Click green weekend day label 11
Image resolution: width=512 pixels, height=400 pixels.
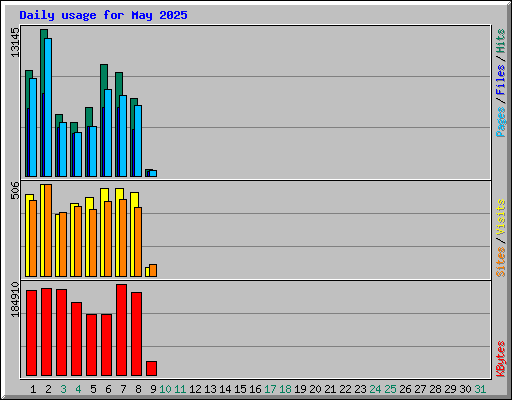coord(180,389)
